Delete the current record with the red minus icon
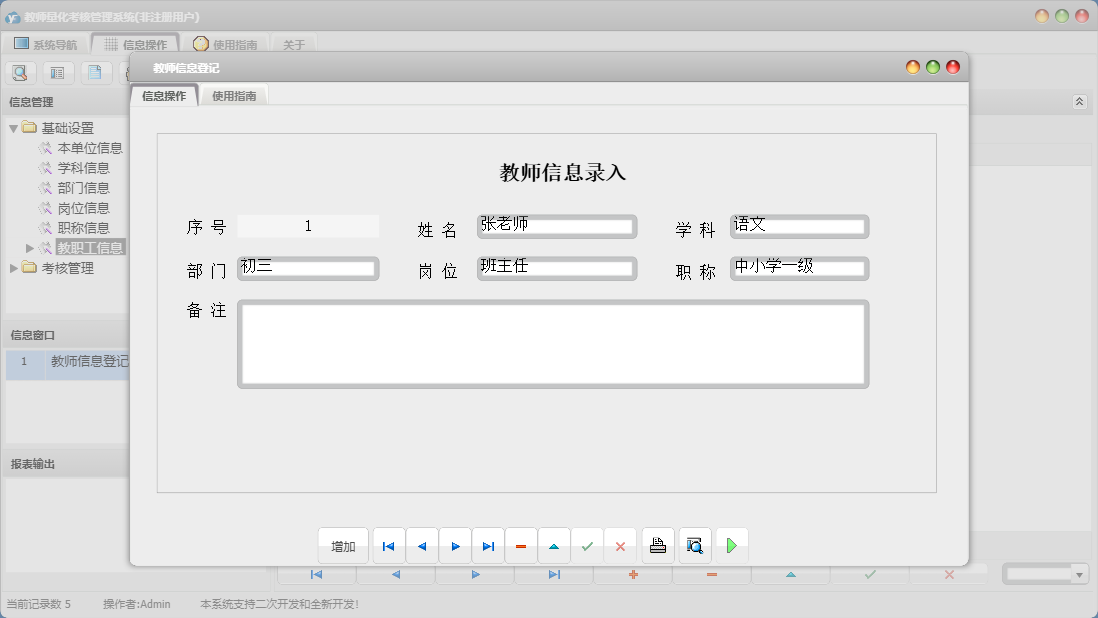This screenshot has height=618, width=1098. (x=521, y=545)
